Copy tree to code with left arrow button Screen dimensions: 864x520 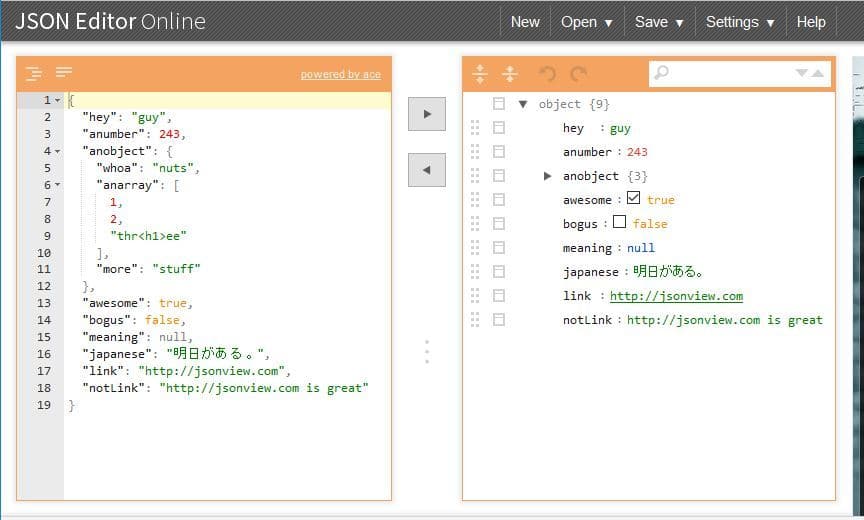(x=426, y=170)
